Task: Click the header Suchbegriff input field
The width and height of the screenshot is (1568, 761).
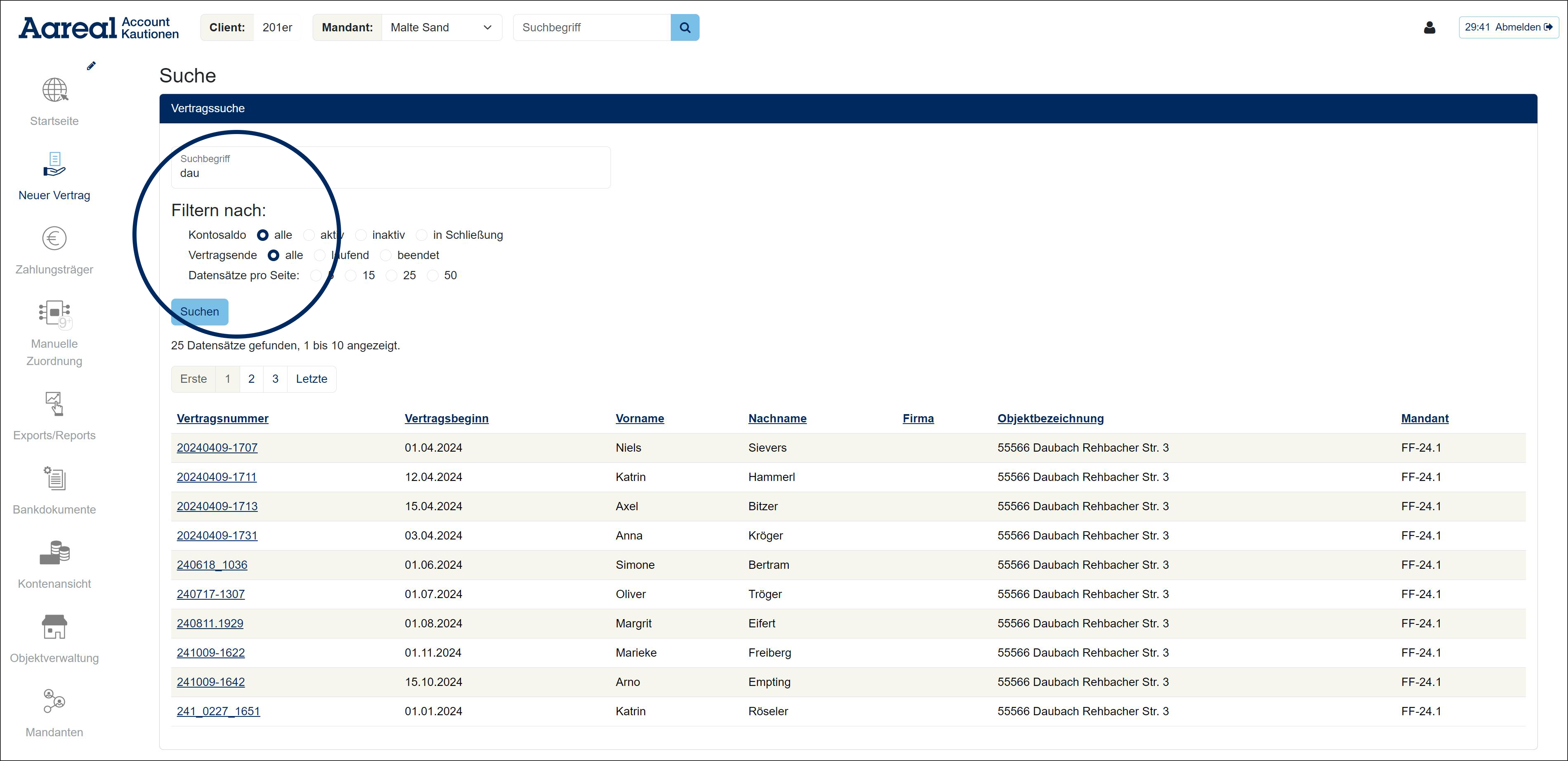Action: pos(592,27)
